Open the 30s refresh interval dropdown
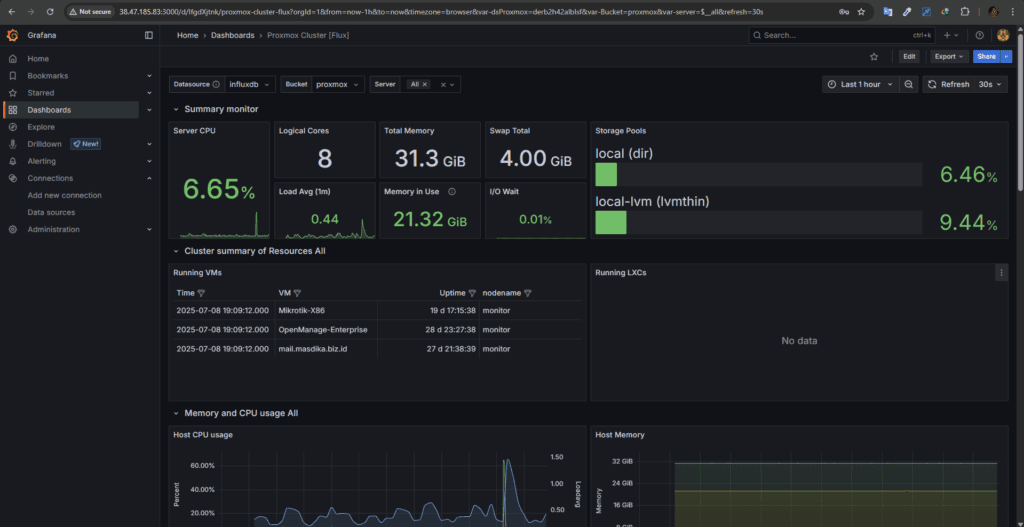Screen dimensions: 1024x527 pos(991,84)
